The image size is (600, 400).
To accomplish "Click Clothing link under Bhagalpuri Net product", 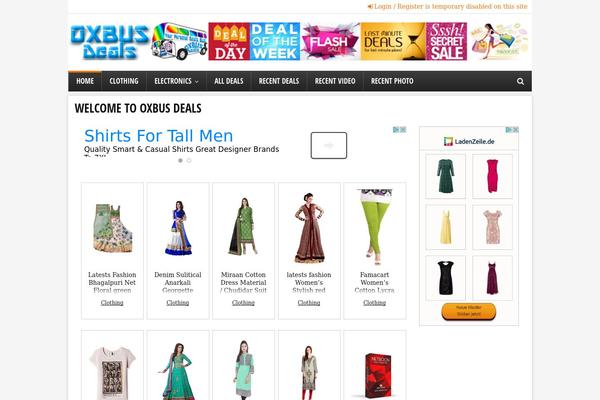I will pyautogui.click(x=112, y=303).
